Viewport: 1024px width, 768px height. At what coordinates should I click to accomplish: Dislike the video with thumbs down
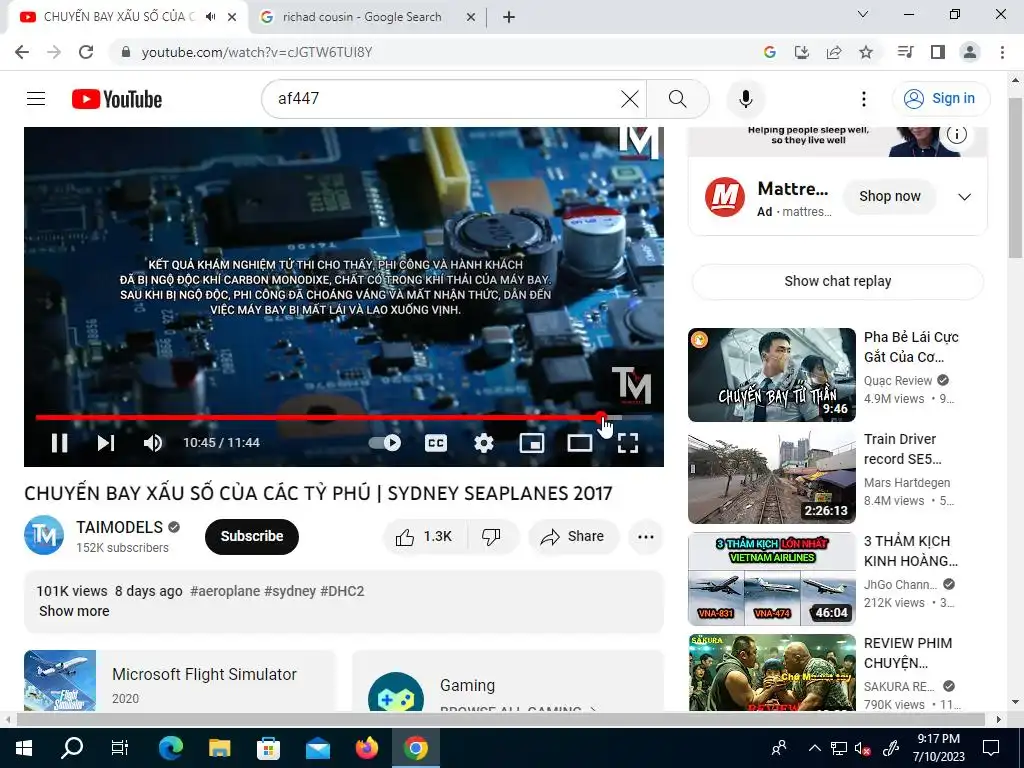pyautogui.click(x=492, y=536)
